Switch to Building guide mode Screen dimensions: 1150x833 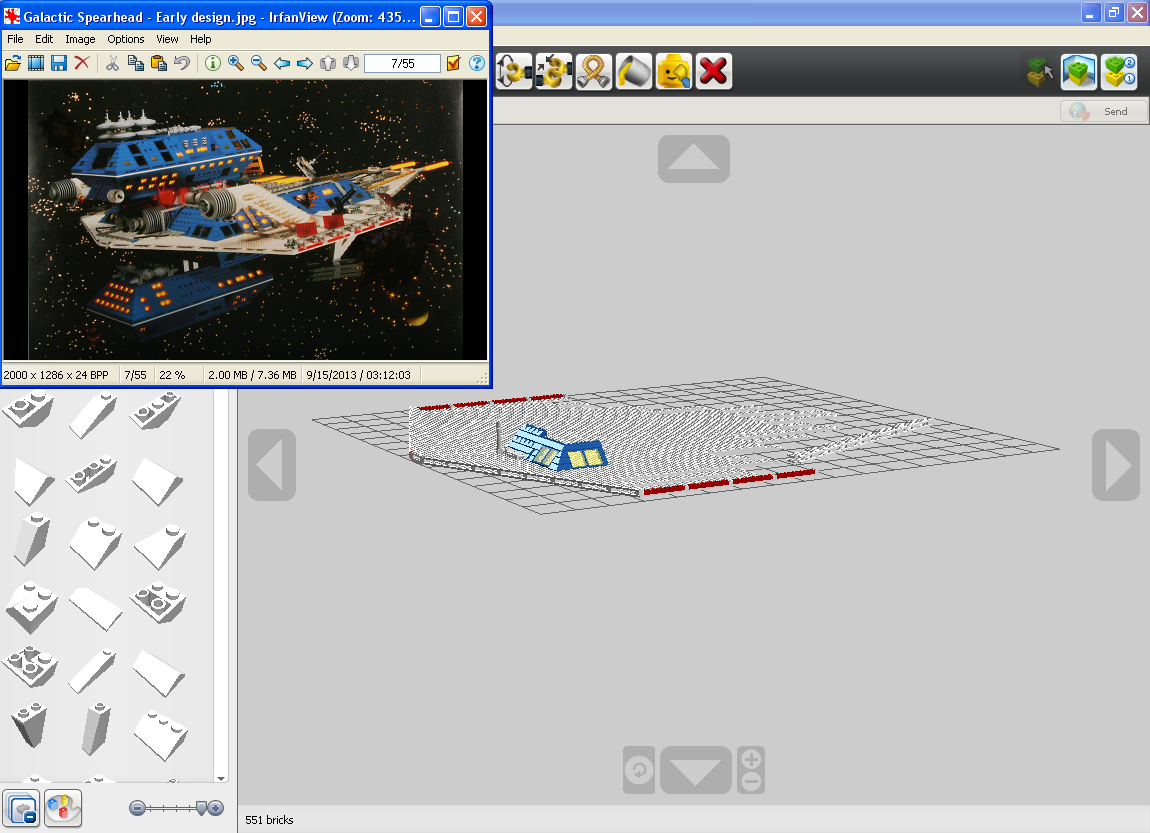click(1119, 72)
